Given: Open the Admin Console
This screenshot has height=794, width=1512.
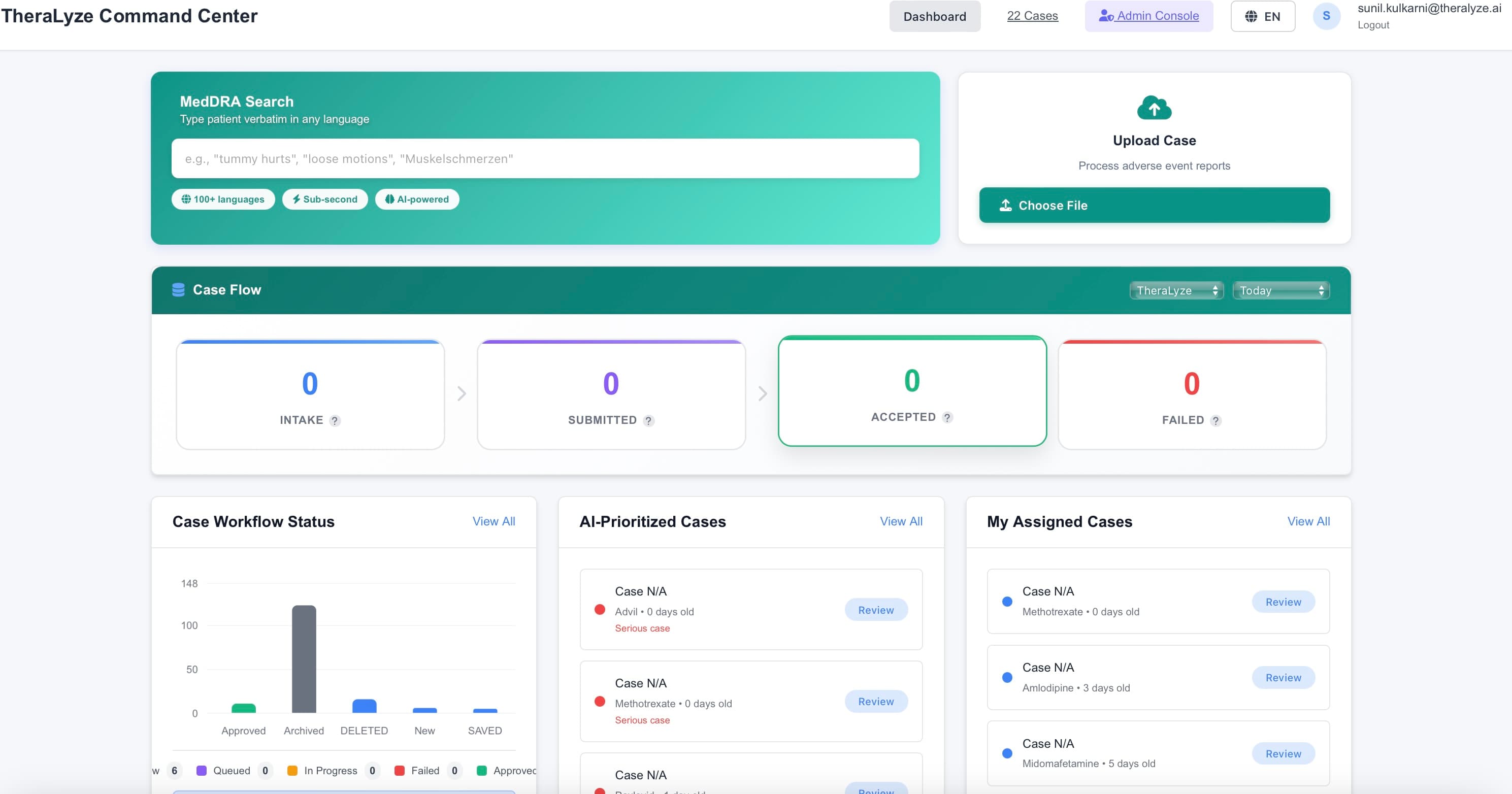Looking at the screenshot, I should 1148,16.
